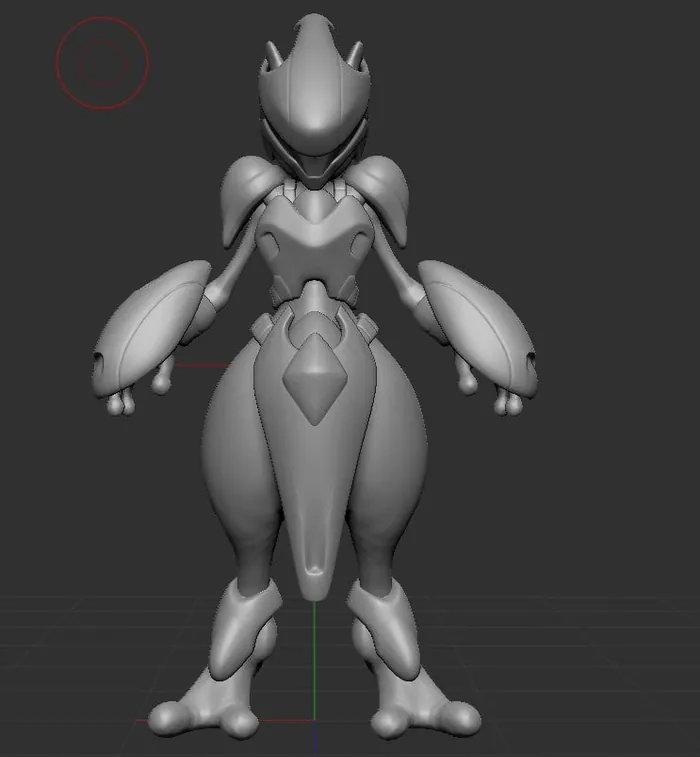Select the foot on the left side of the model

(x=205, y=712)
